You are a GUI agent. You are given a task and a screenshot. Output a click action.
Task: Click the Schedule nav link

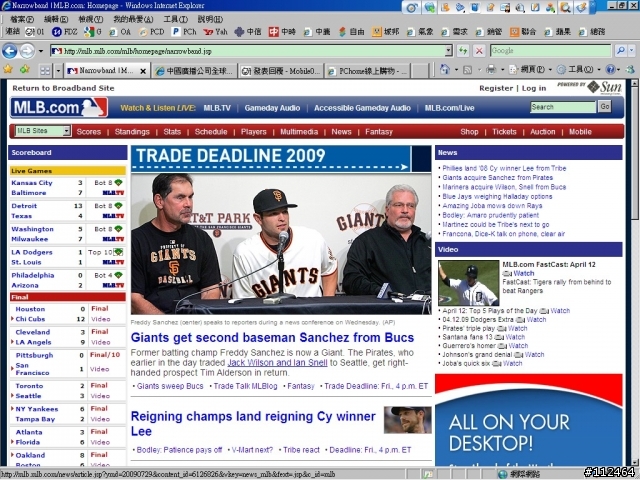point(211,131)
